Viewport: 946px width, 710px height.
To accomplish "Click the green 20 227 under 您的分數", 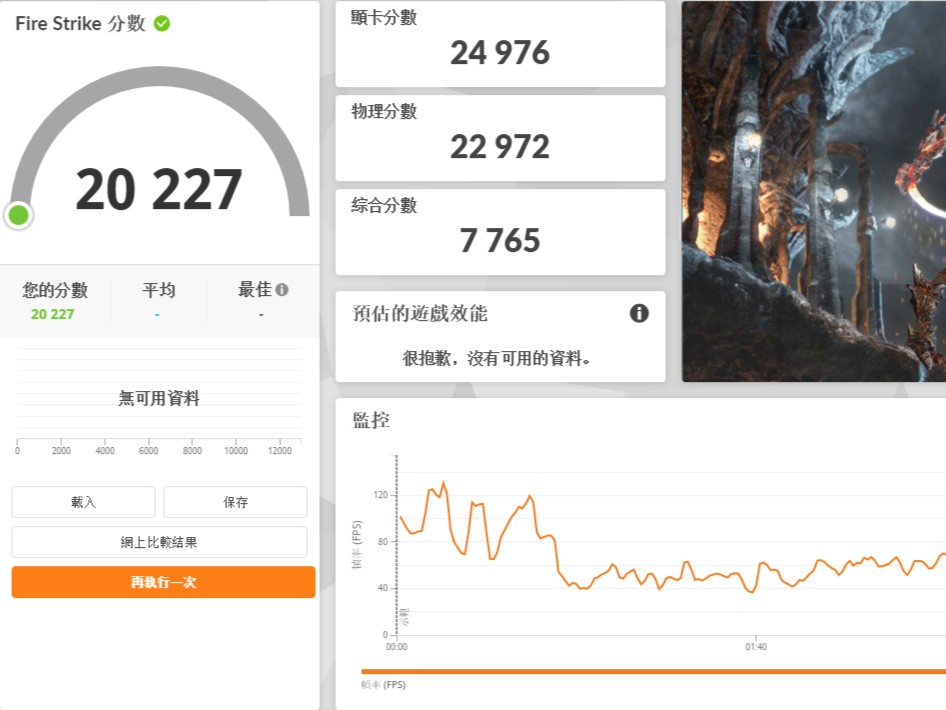I will pos(52,314).
